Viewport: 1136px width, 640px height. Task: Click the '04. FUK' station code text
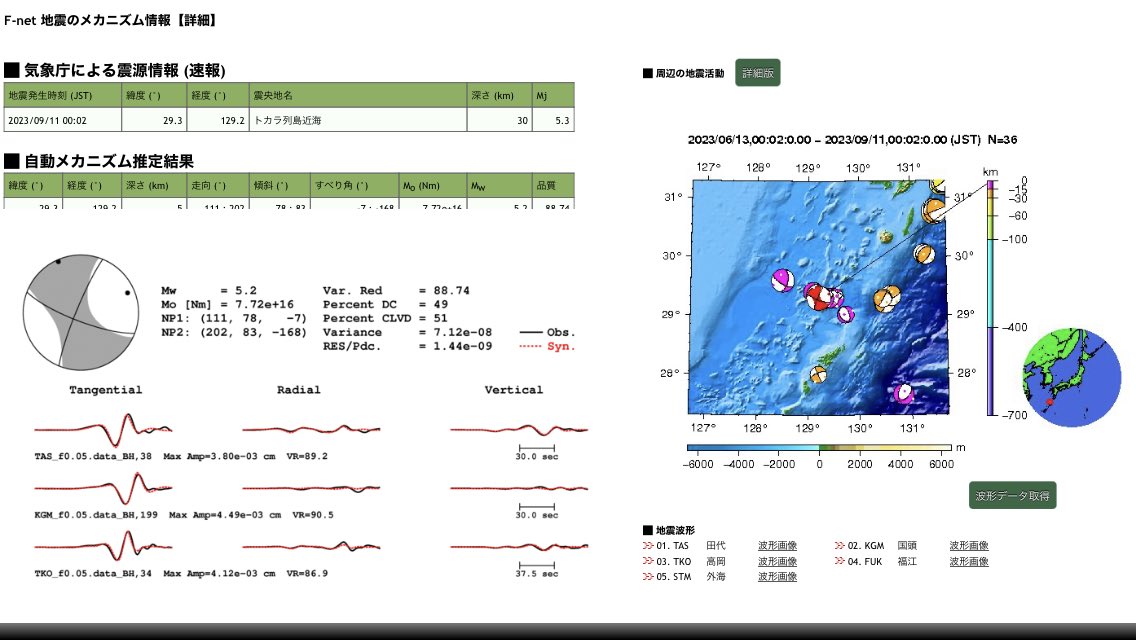(x=866, y=561)
